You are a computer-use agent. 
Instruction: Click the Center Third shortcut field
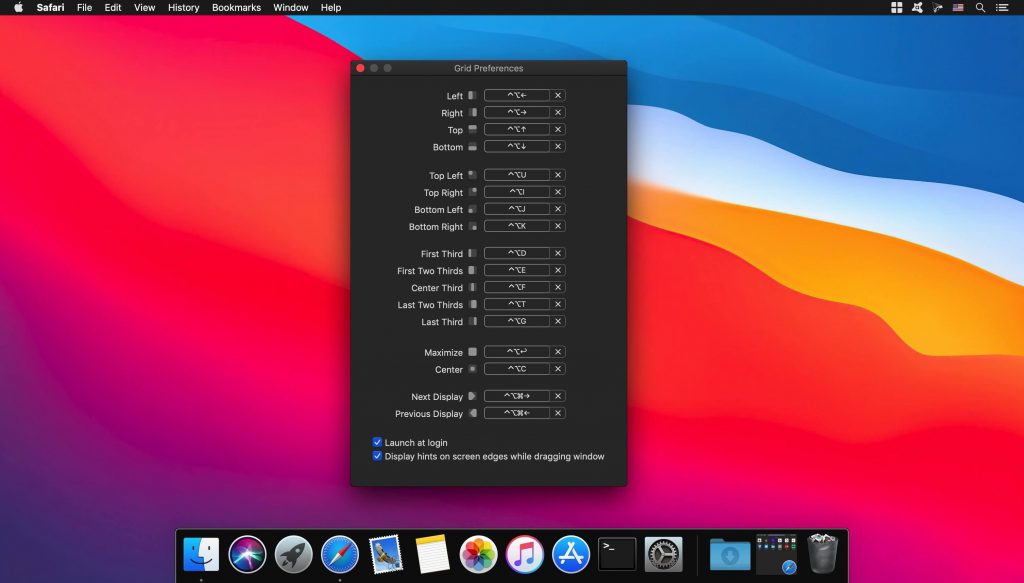[517, 287]
